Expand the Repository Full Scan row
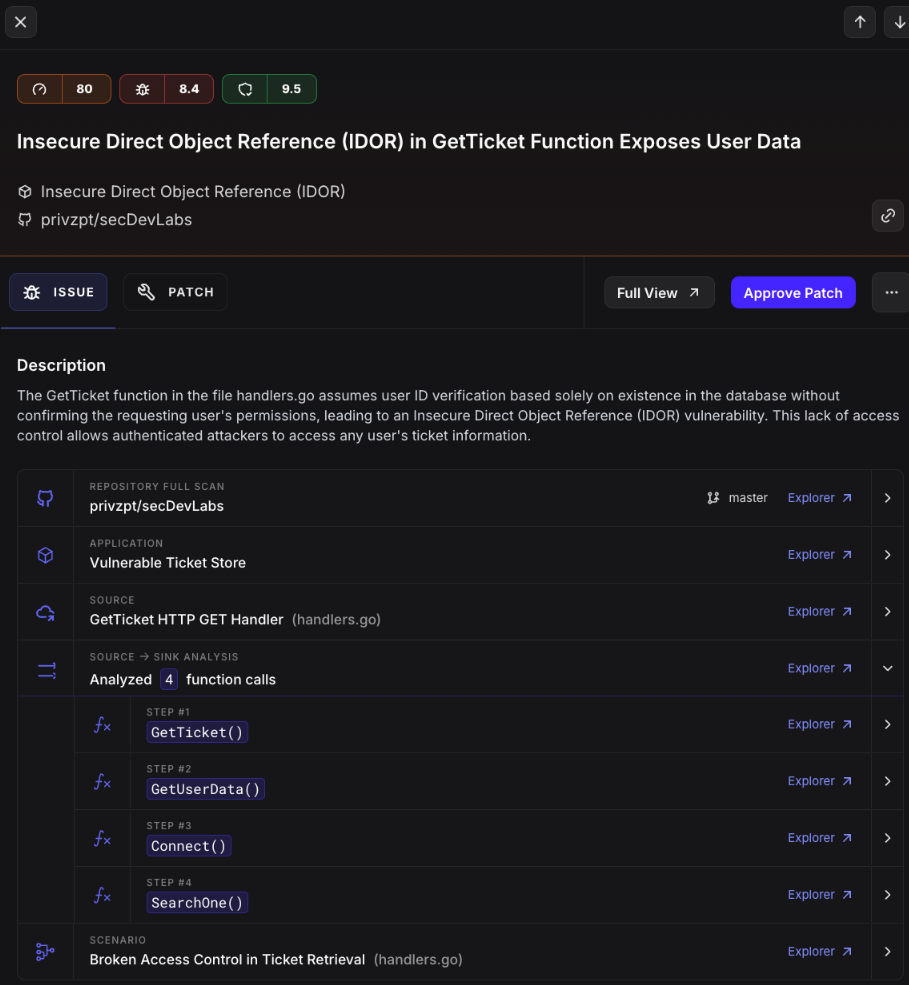This screenshot has width=909, height=985. click(x=887, y=498)
